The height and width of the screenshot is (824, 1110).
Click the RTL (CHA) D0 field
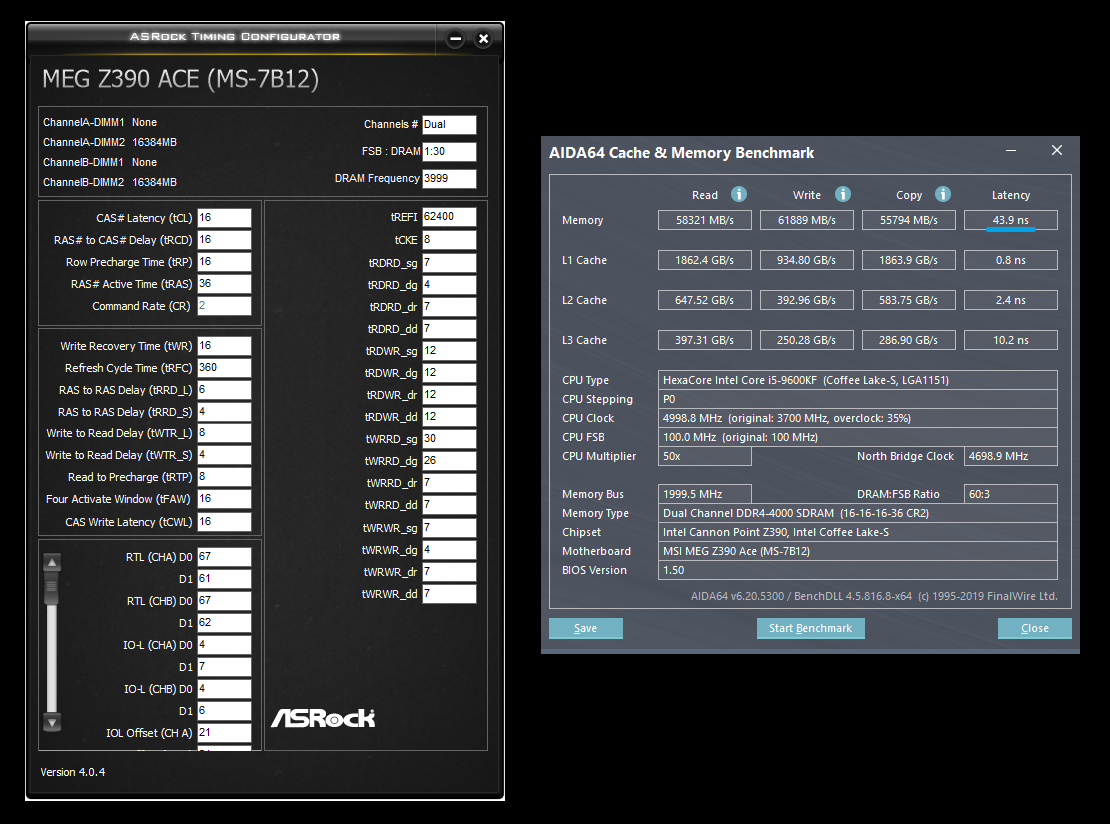[x=224, y=556]
